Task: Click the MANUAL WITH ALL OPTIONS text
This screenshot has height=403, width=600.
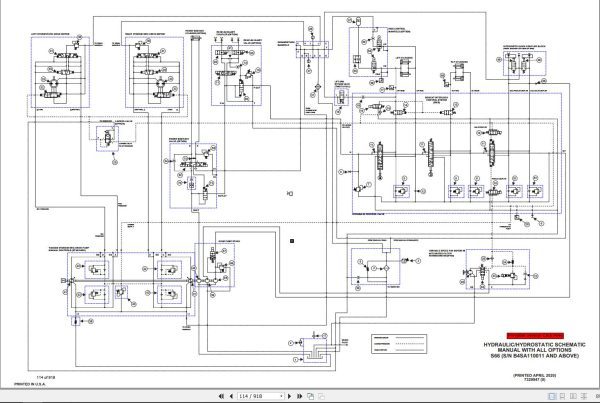Action: [534, 350]
